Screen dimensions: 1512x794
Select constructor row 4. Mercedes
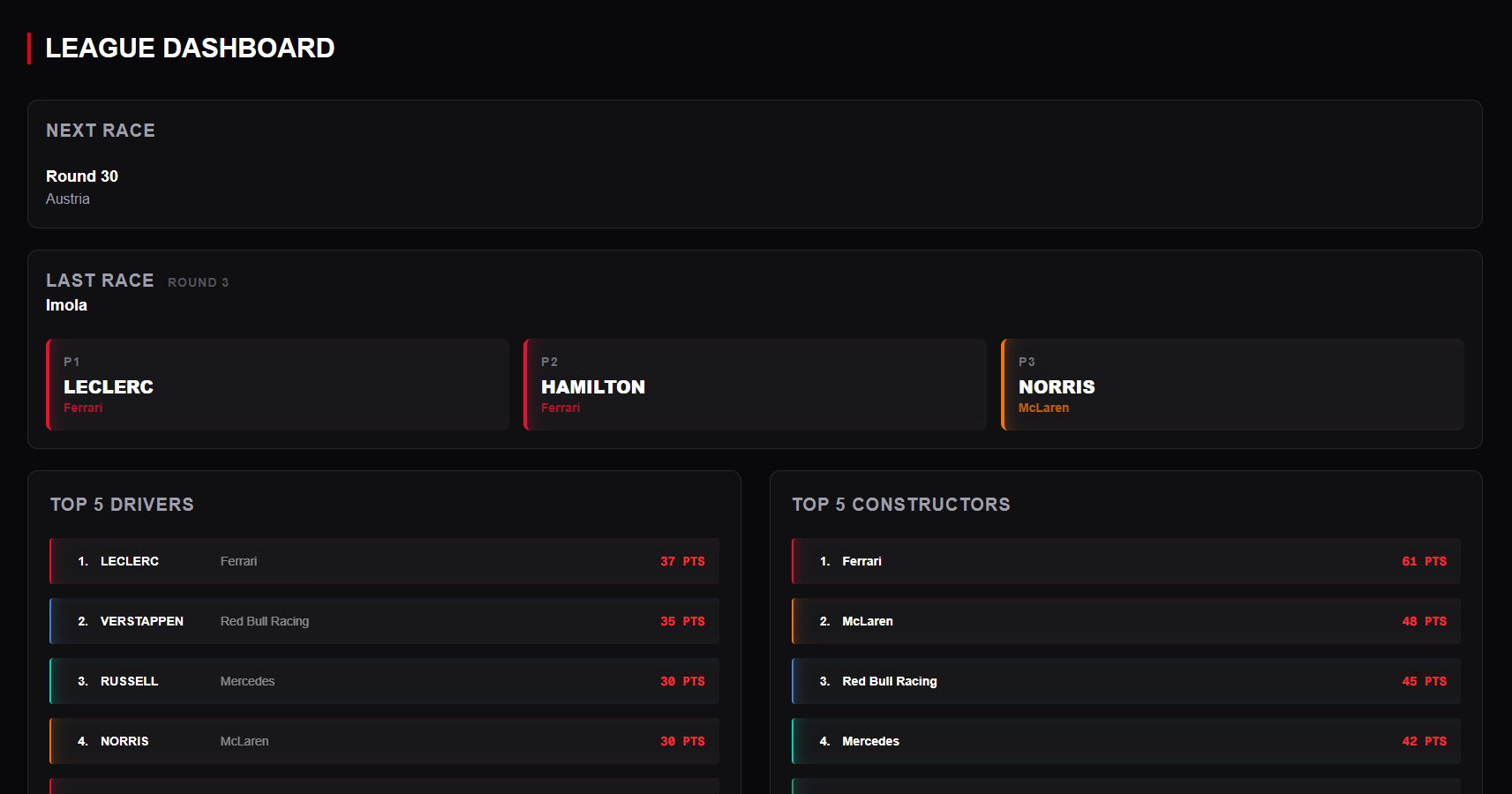pos(1126,741)
